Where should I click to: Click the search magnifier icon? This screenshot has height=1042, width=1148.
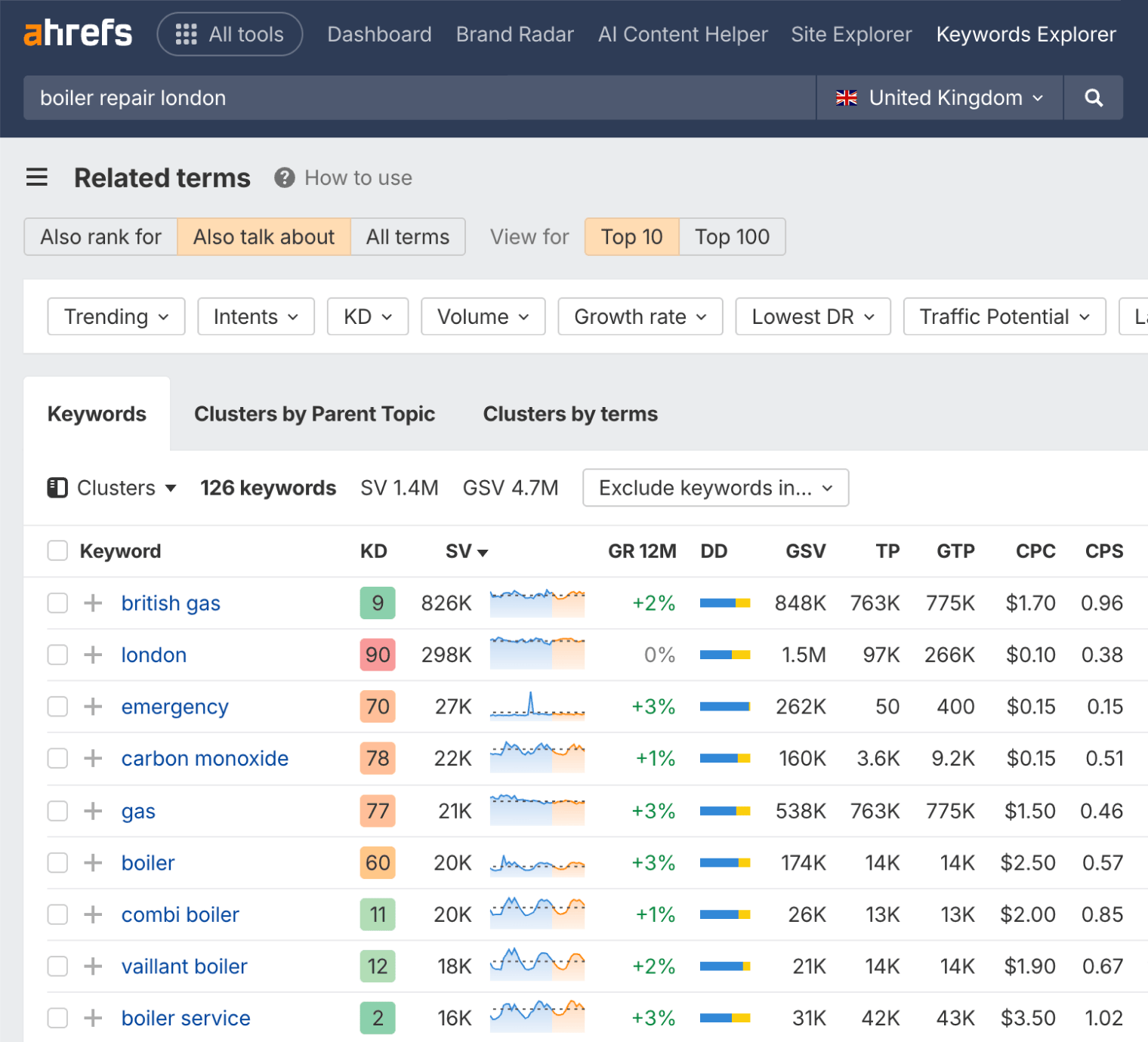(1093, 97)
